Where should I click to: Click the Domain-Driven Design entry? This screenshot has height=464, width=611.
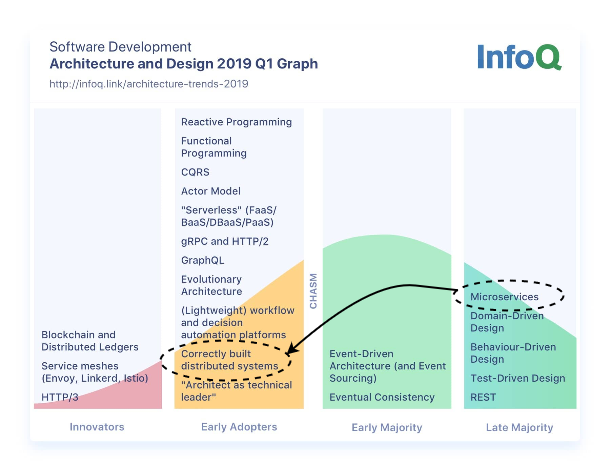point(509,321)
